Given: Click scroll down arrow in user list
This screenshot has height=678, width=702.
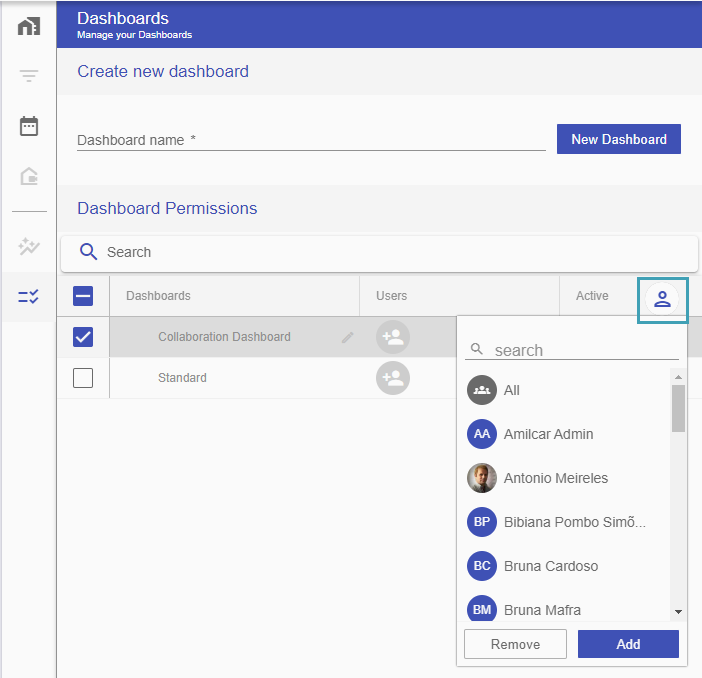Looking at the screenshot, I should click(x=678, y=612).
